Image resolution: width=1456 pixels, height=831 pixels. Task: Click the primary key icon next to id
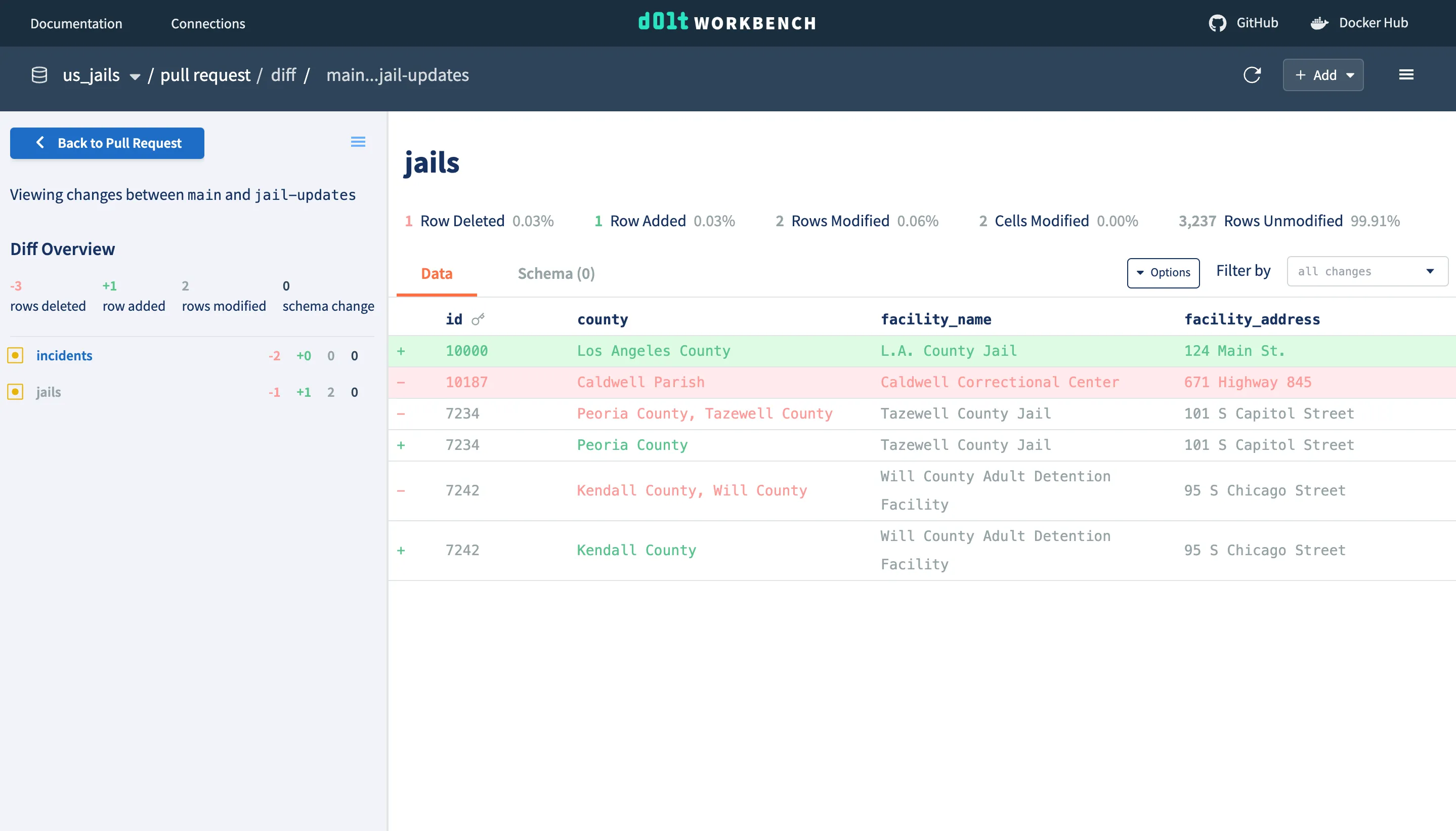(x=478, y=319)
